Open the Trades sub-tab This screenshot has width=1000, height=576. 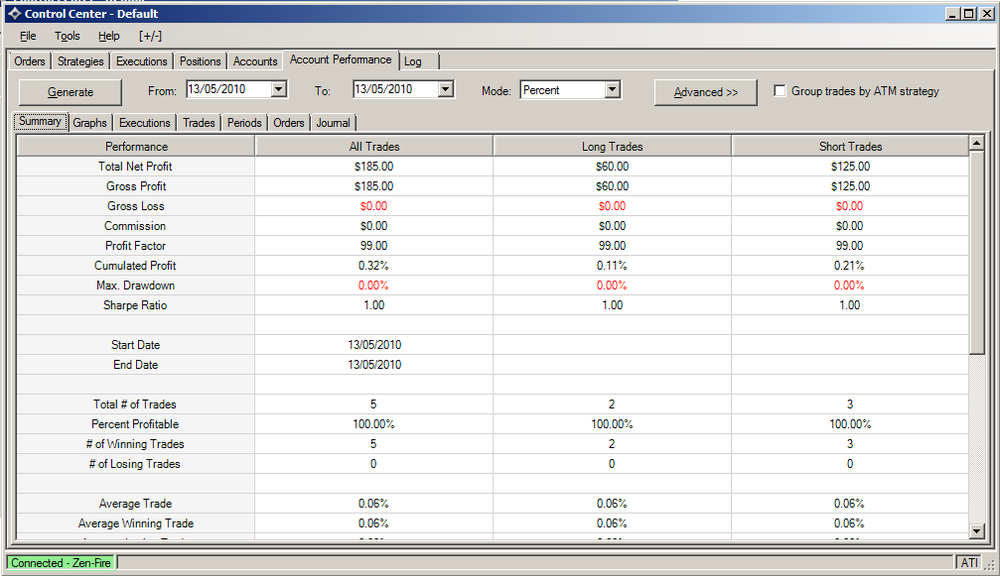[x=199, y=122]
